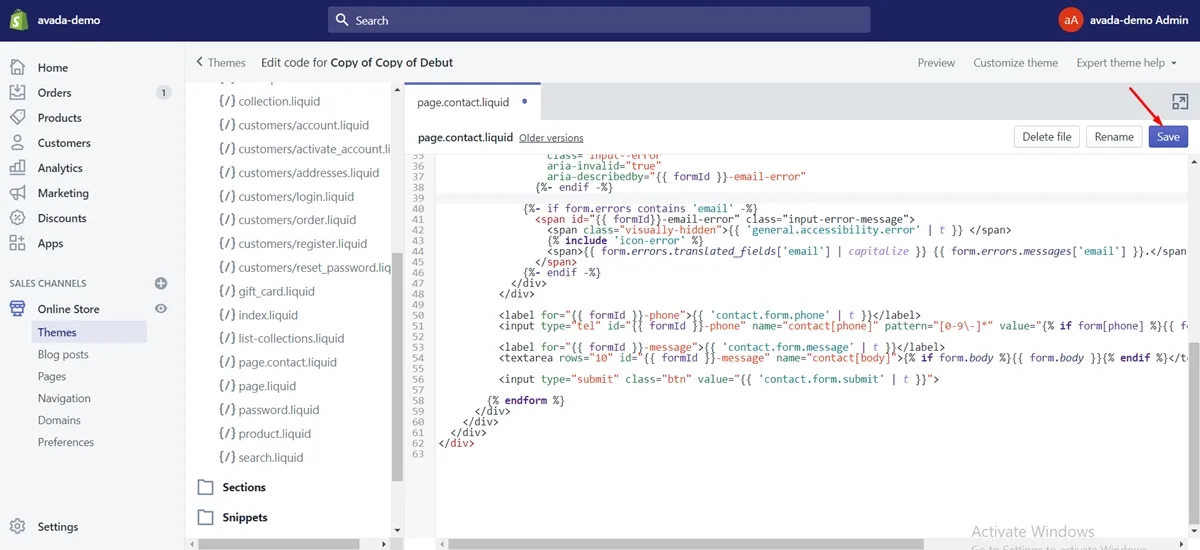Open page.contact.liquid in file list

[288, 363]
